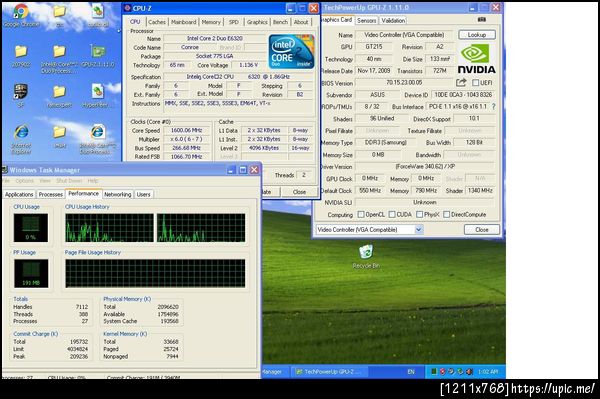Click the Driver Version ForceWare 340.62 field
Viewport: 600px width, 399px height.
pos(425,167)
